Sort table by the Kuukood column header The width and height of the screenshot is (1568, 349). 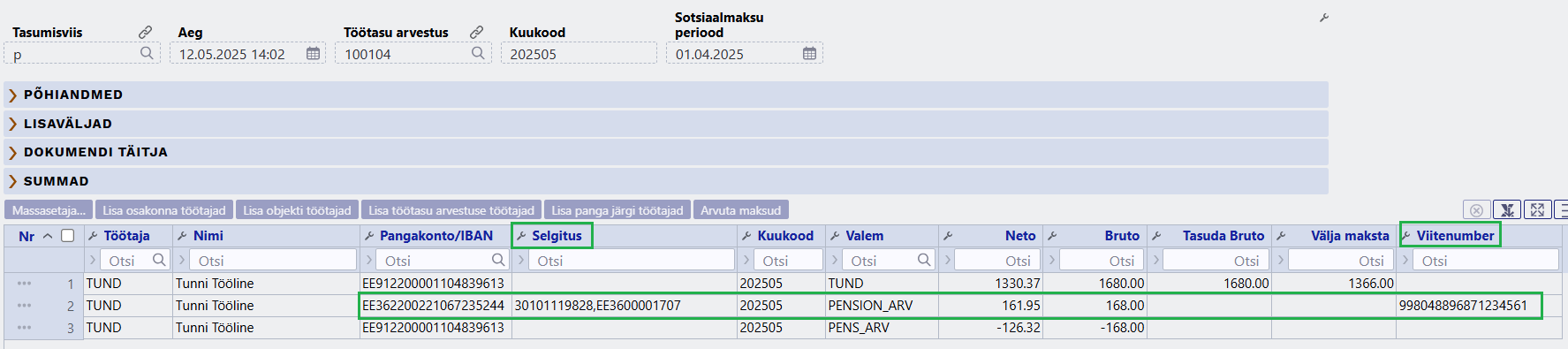[x=785, y=236]
